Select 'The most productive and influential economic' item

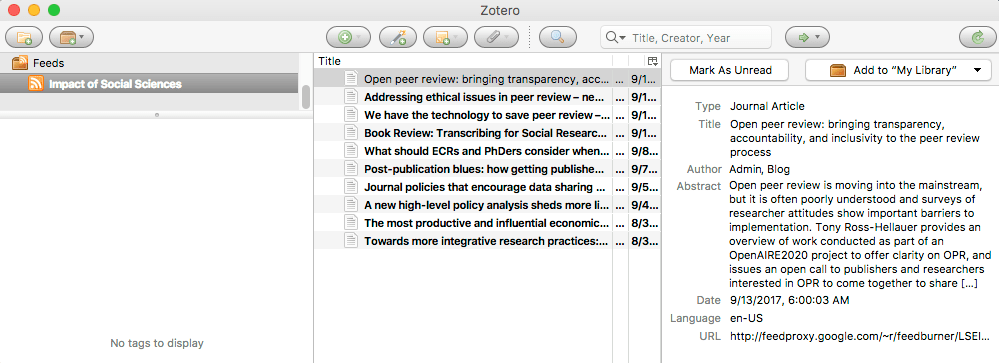487,223
